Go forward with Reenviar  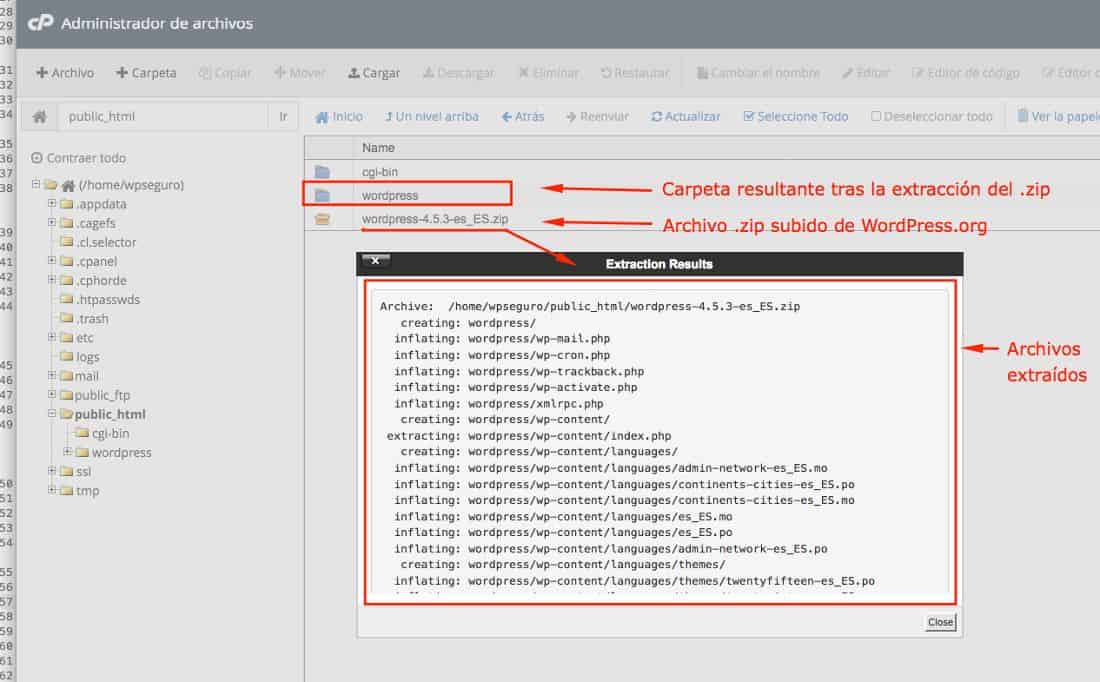597,116
